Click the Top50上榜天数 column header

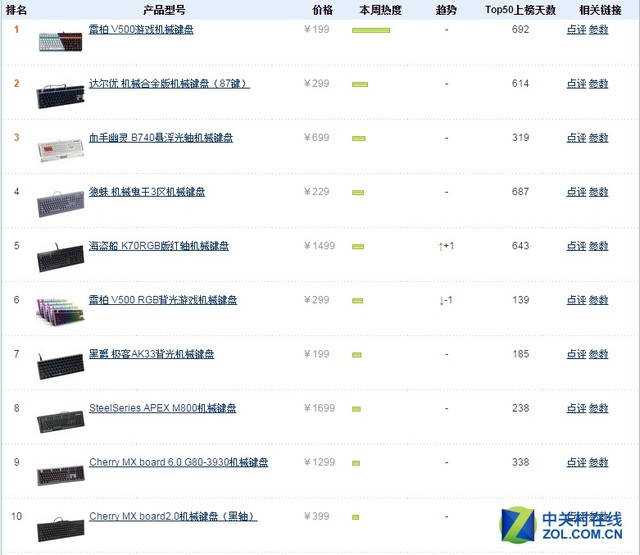click(520, 10)
